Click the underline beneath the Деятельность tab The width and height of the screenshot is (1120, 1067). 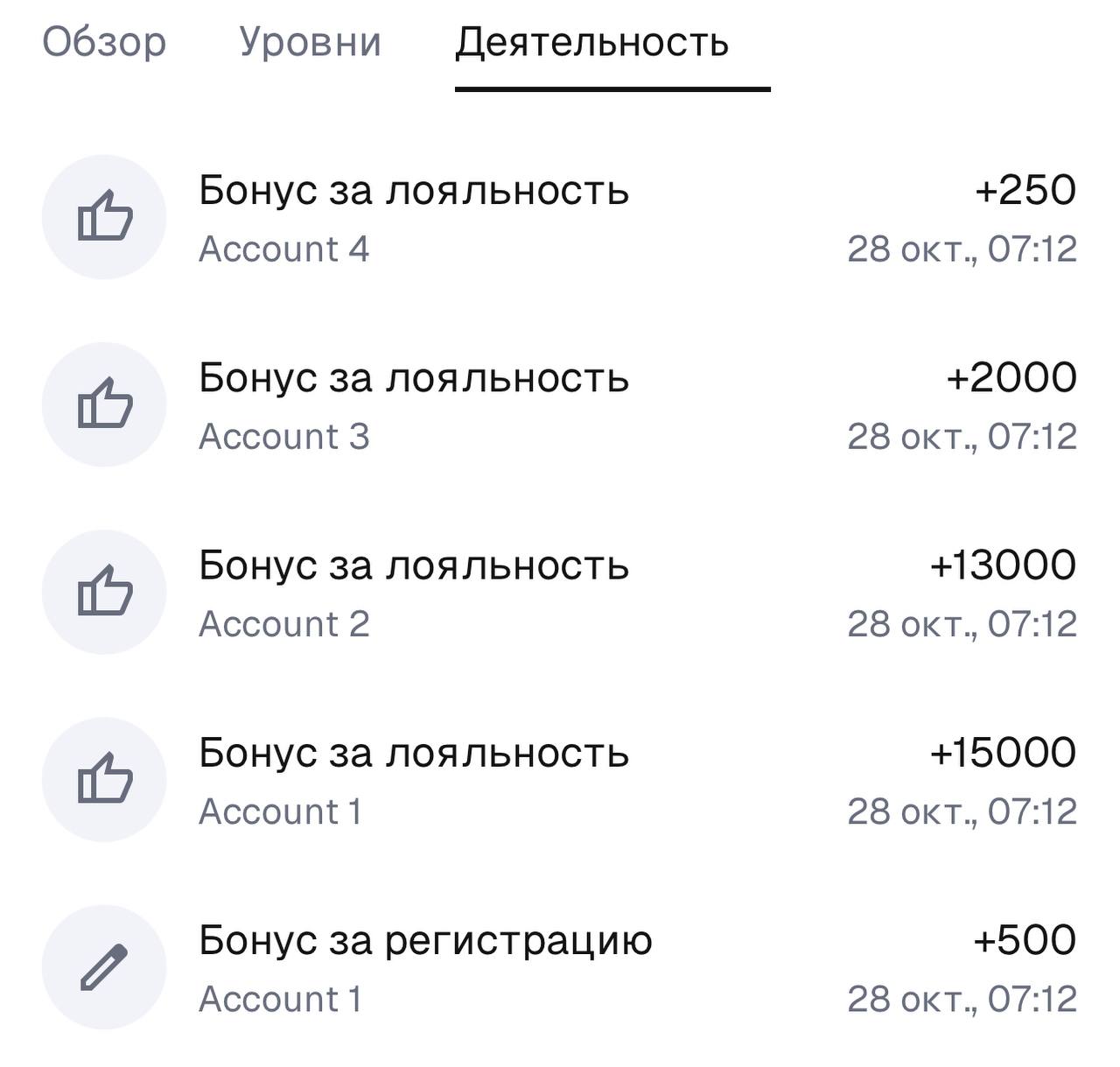[x=612, y=86]
